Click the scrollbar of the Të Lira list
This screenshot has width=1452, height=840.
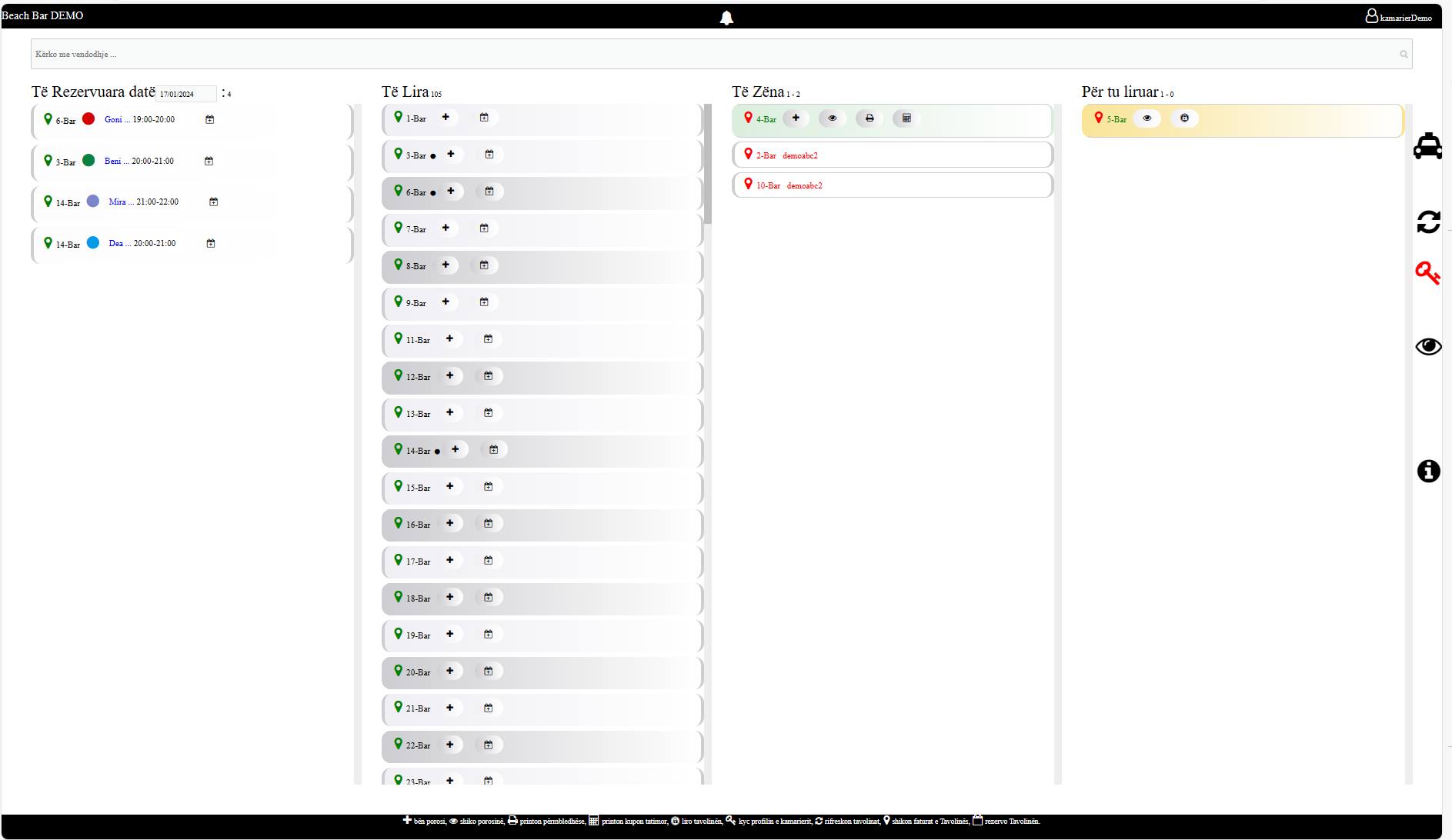707,164
